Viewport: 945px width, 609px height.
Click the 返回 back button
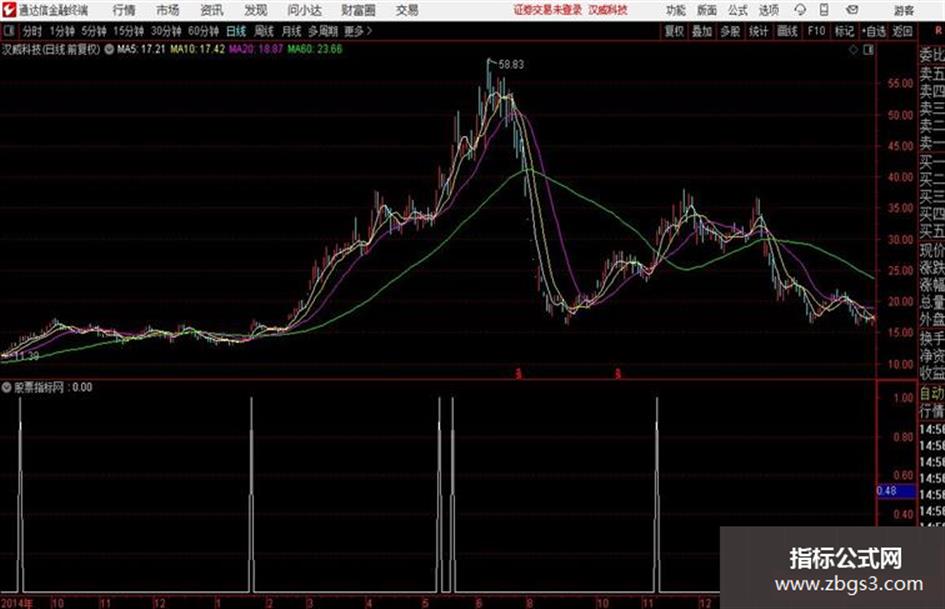coord(903,31)
